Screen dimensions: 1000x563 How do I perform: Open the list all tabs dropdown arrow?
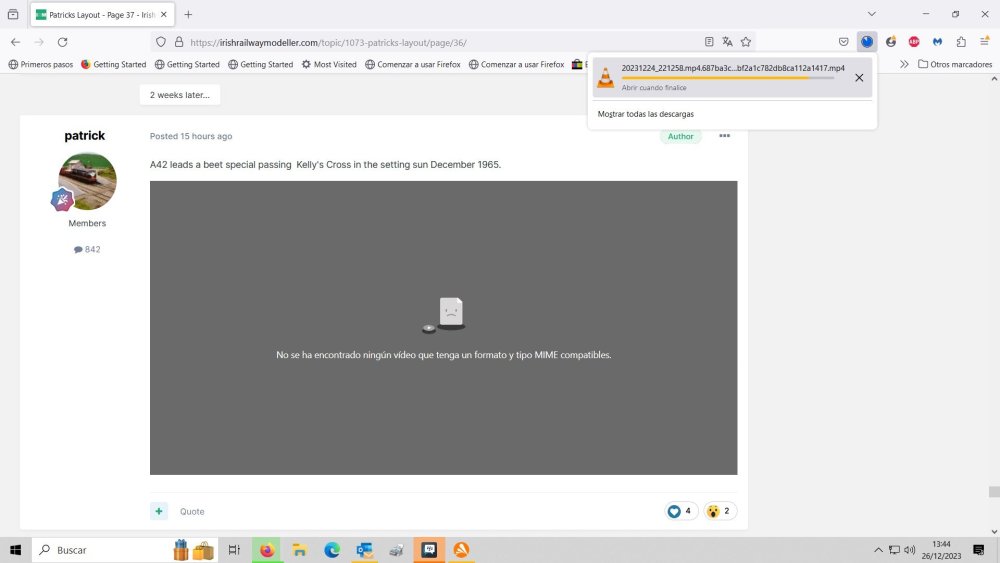pos(871,14)
